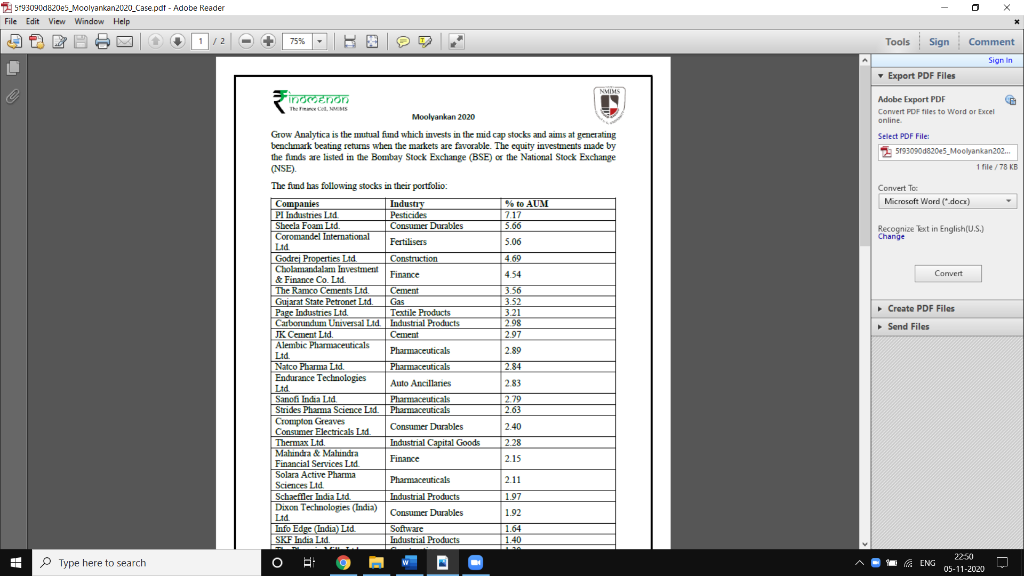
Task: Open the File menu
Action: (13, 19)
